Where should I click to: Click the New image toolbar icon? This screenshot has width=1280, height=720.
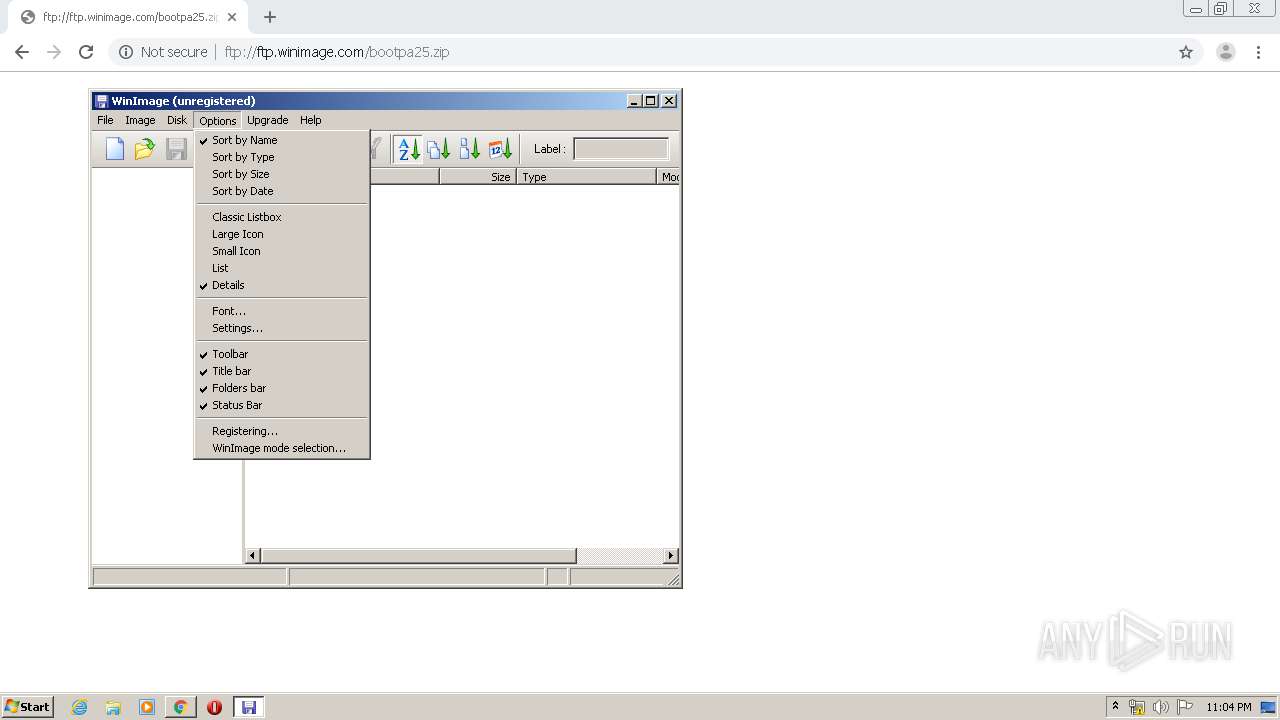(115, 149)
